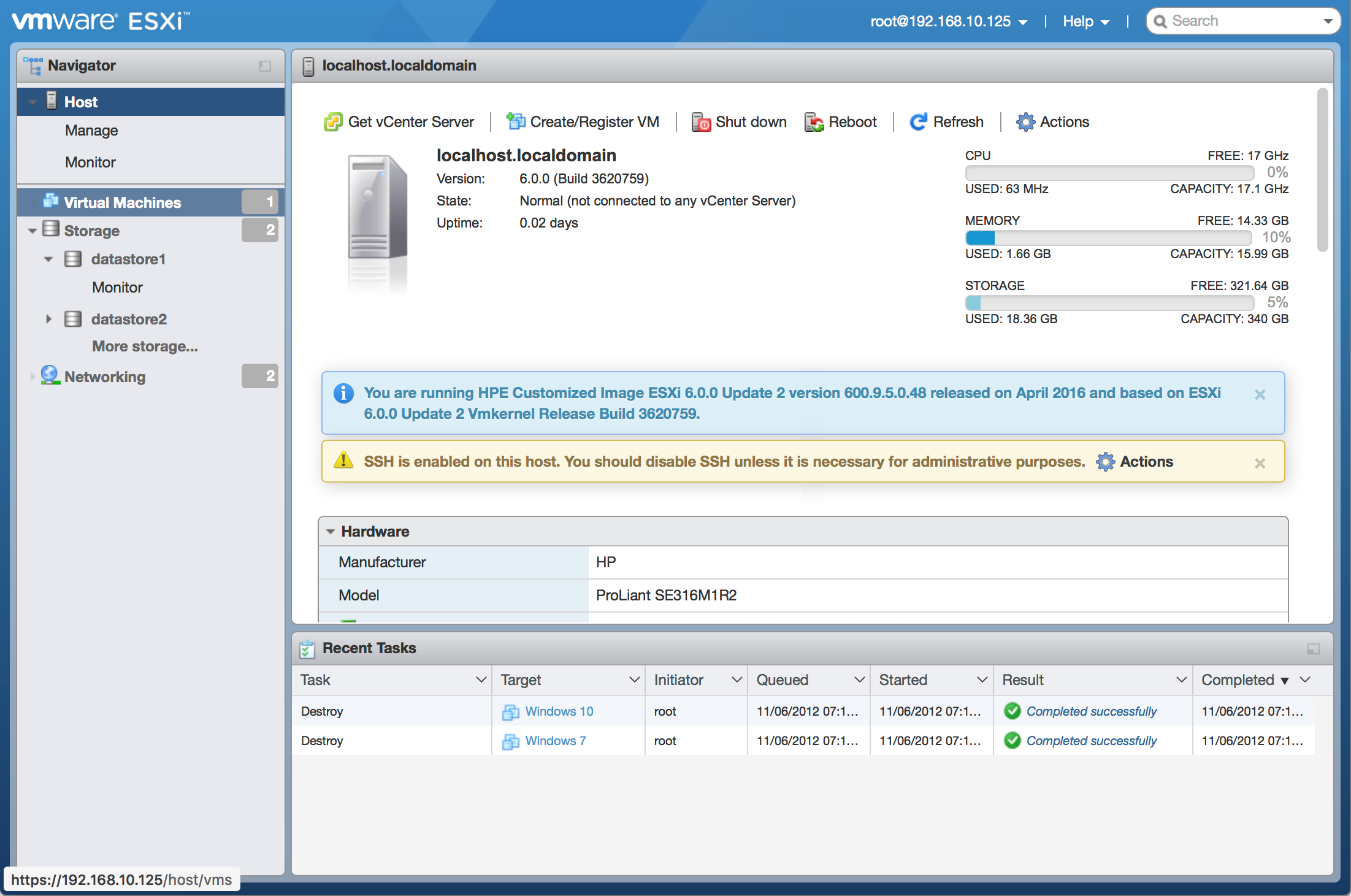This screenshot has width=1351, height=896.
Task: Click the Virtual Machines count badge
Action: (x=259, y=202)
